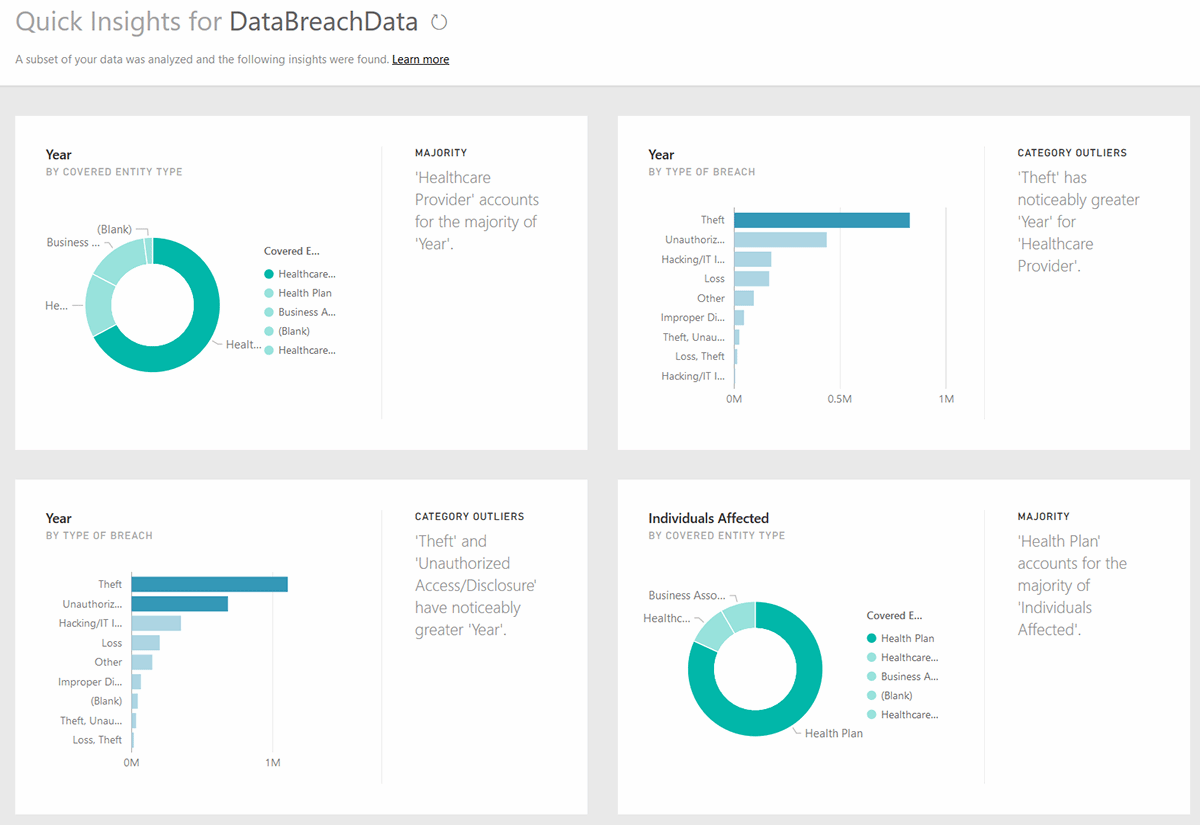The image size is (1200, 825).
Task: Select Health Plan in Individuals Affected legend
Action: 905,638
